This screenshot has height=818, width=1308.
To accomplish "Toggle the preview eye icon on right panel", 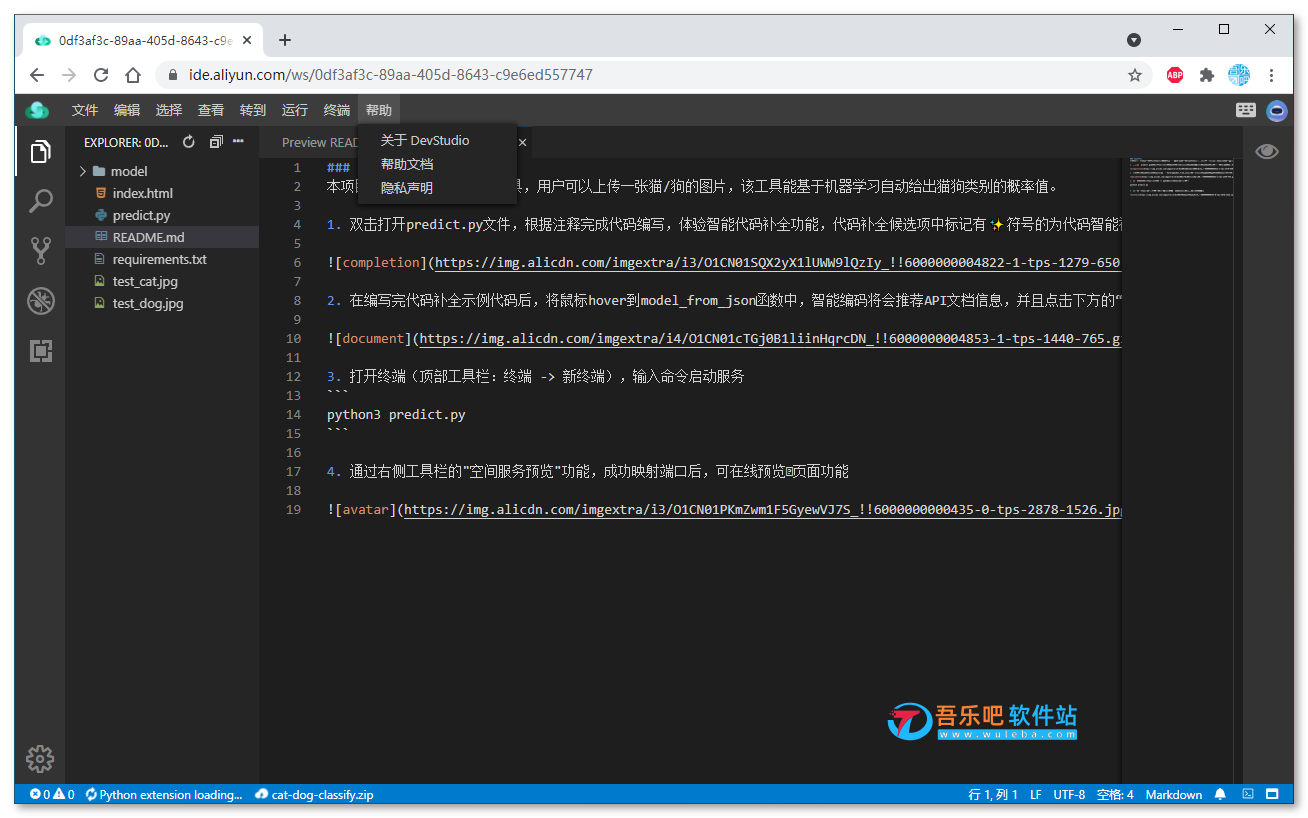I will (x=1267, y=151).
